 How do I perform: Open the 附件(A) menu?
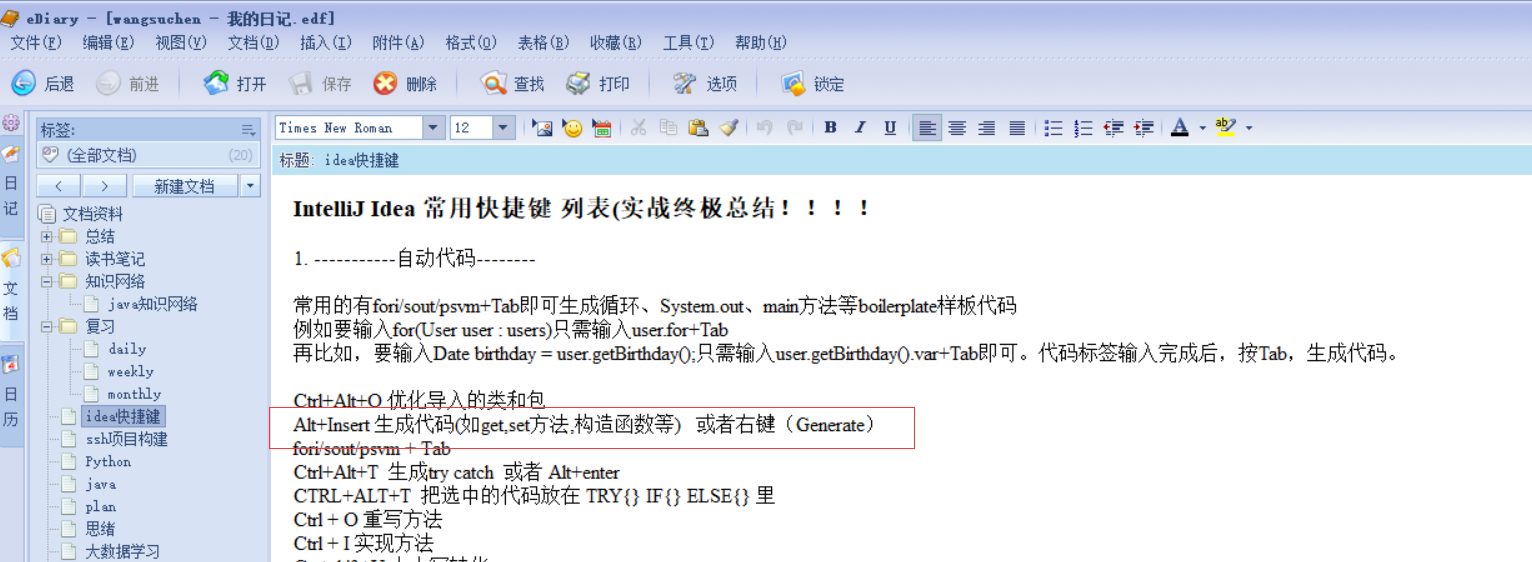coord(398,43)
